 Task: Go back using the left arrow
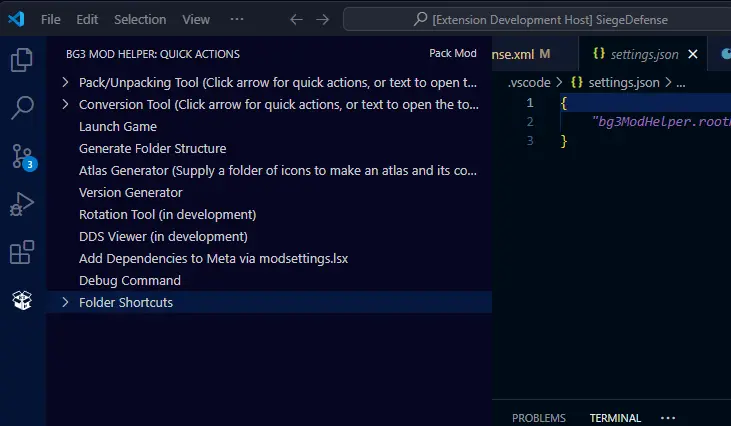click(296, 20)
